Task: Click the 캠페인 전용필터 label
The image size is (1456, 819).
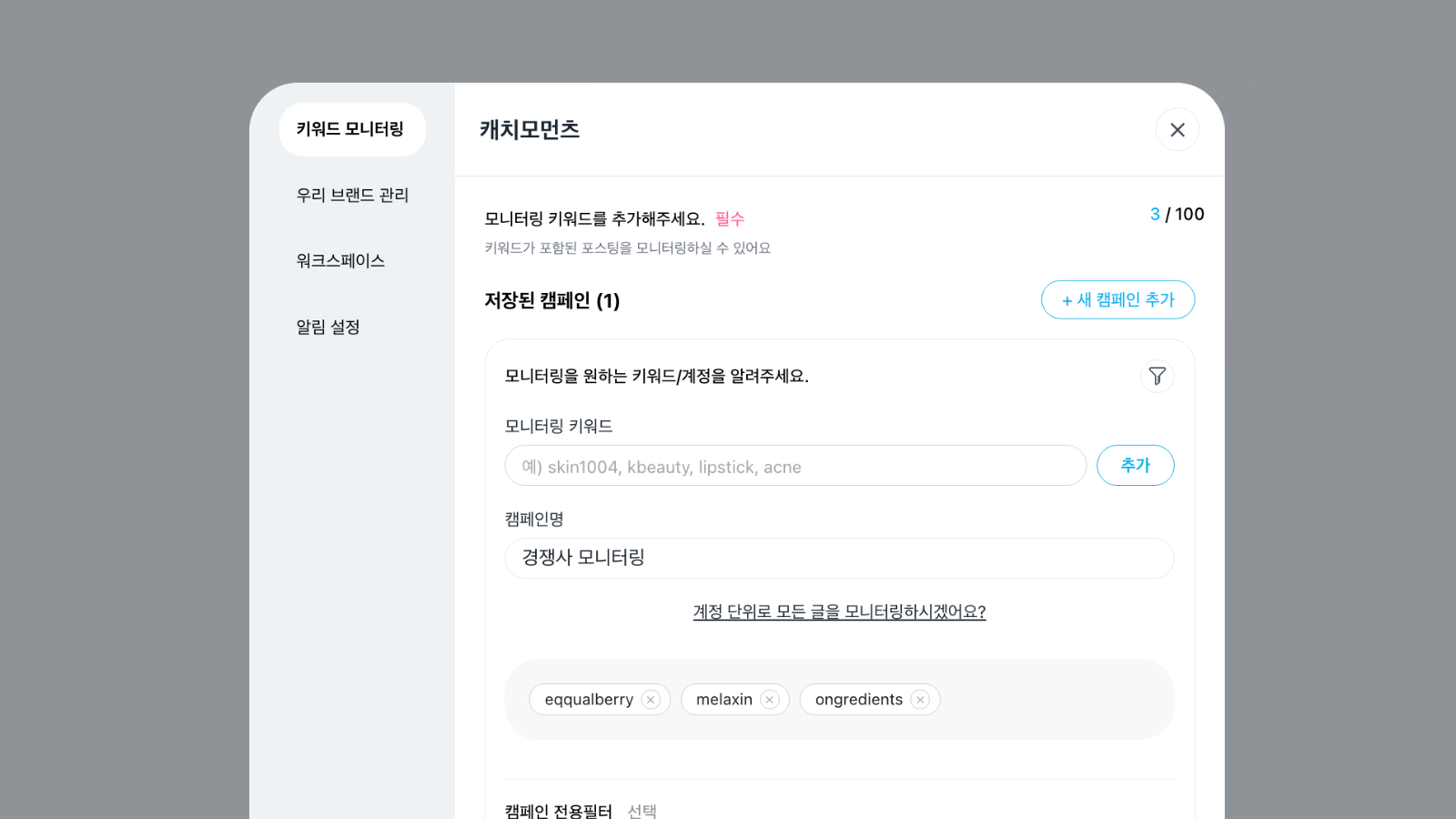Action: pos(559,811)
